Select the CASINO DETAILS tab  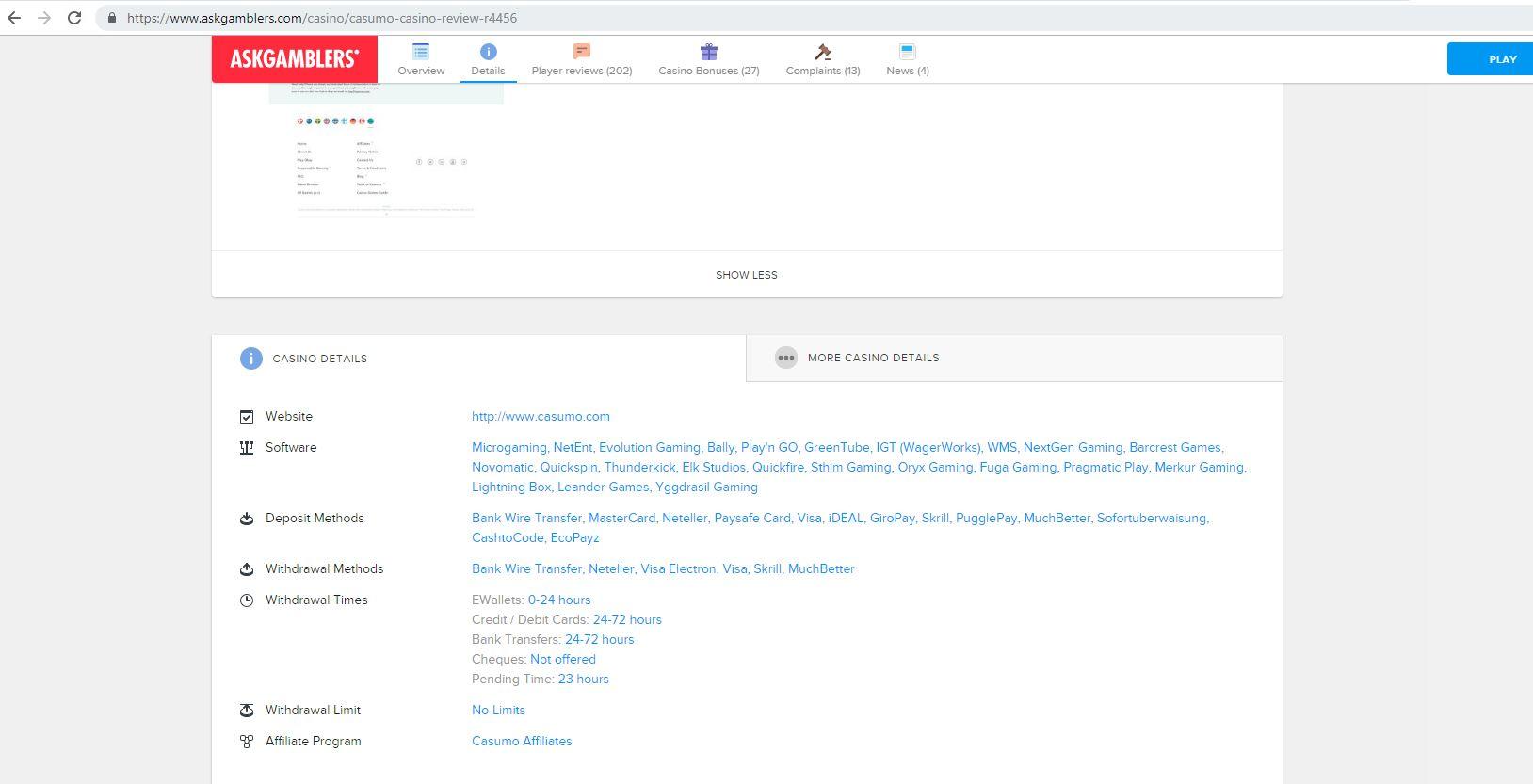click(x=479, y=359)
